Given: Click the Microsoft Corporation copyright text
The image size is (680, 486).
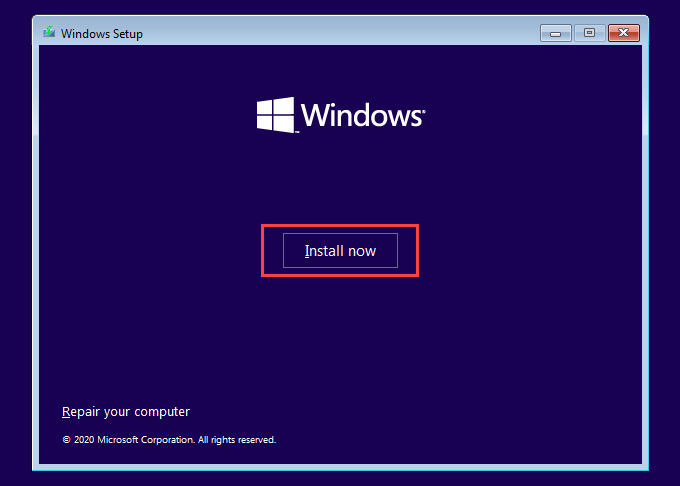Looking at the screenshot, I should coord(169,440).
